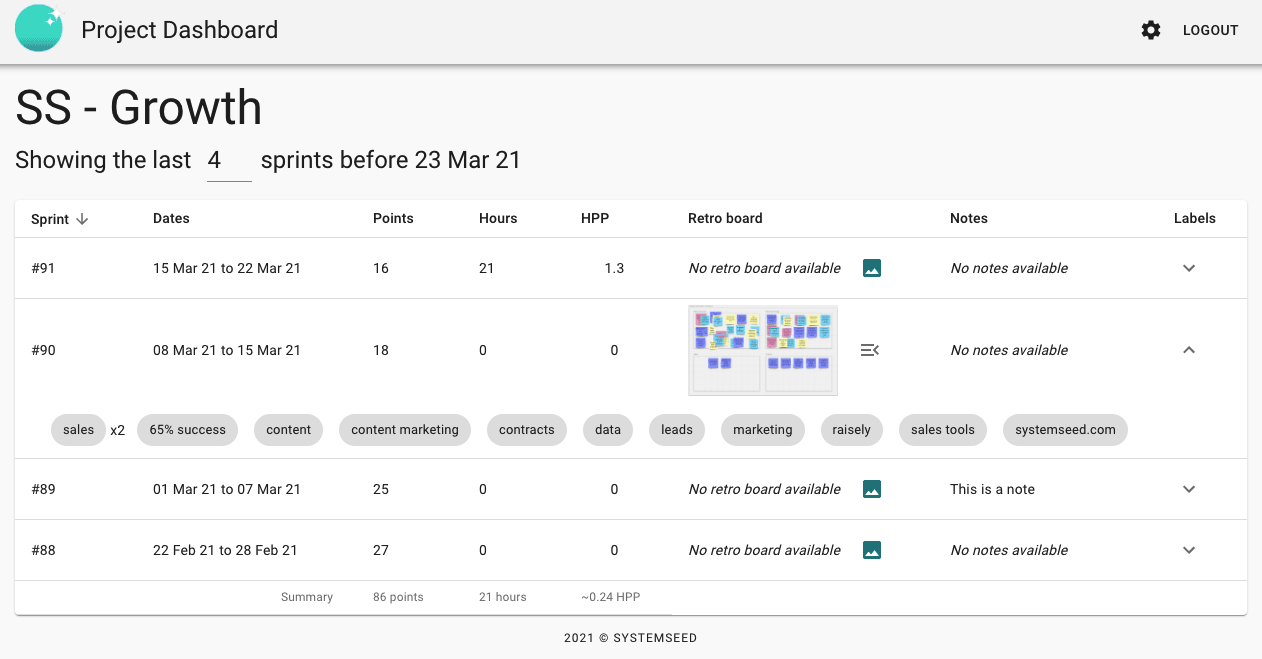Select the 'content marketing' label chip
This screenshot has width=1262, height=659.
pos(405,430)
